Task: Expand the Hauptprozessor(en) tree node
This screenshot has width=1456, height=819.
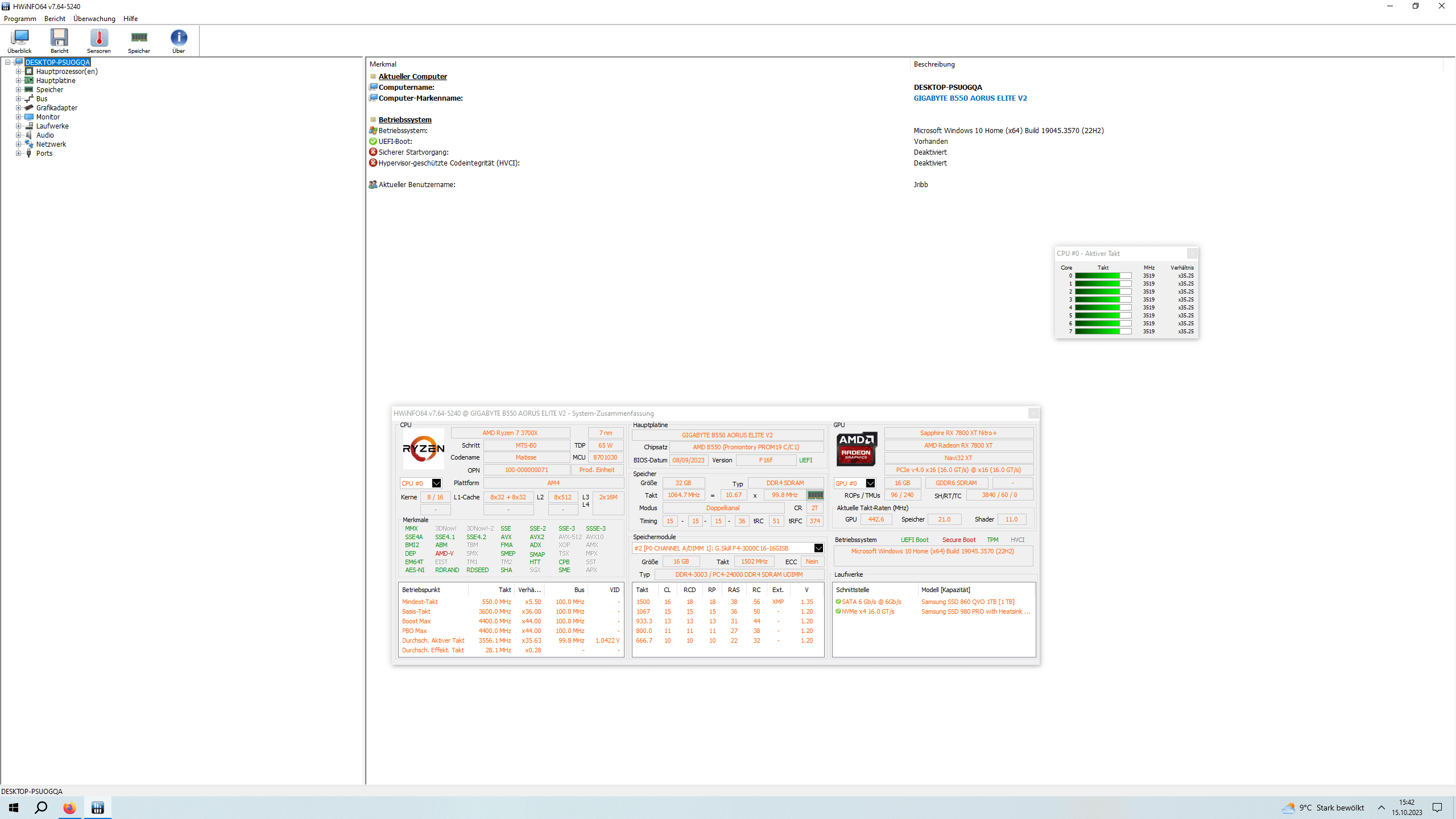Action: 18,72
